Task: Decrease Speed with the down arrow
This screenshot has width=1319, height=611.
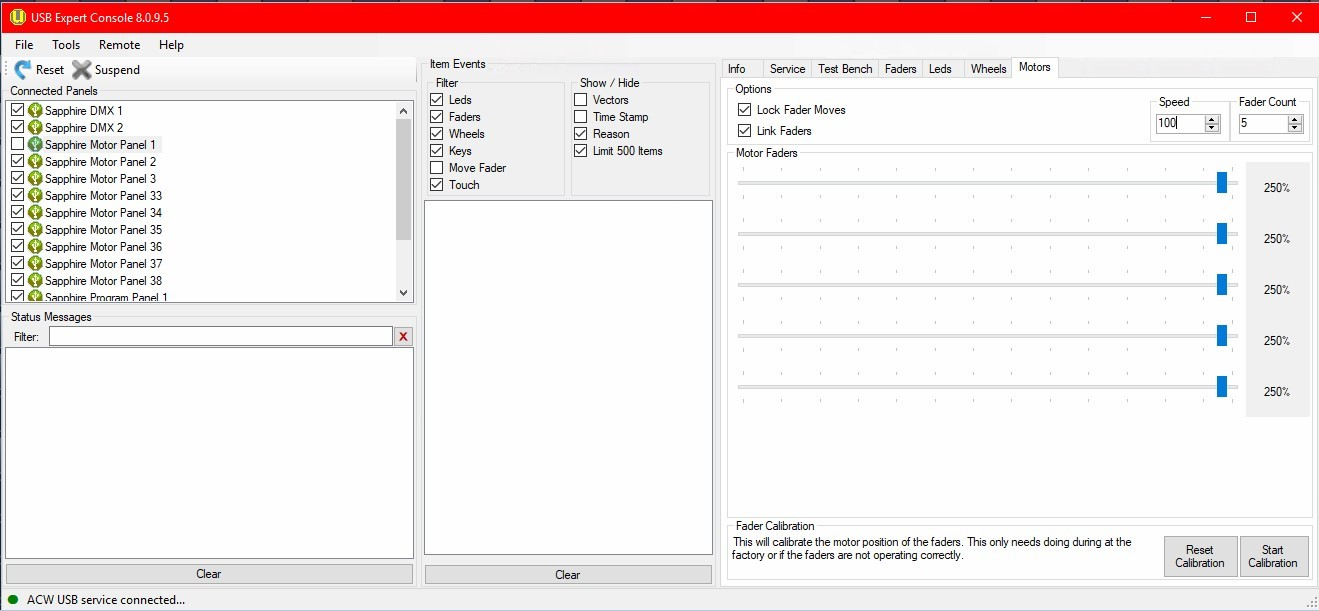Action: 1212,128
